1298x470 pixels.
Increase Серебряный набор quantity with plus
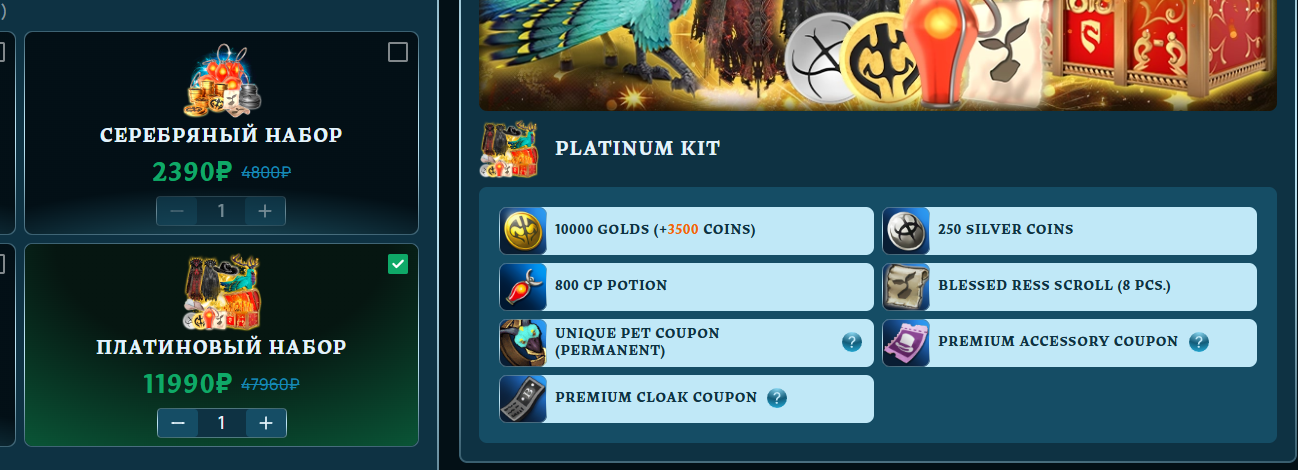[265, 211]
